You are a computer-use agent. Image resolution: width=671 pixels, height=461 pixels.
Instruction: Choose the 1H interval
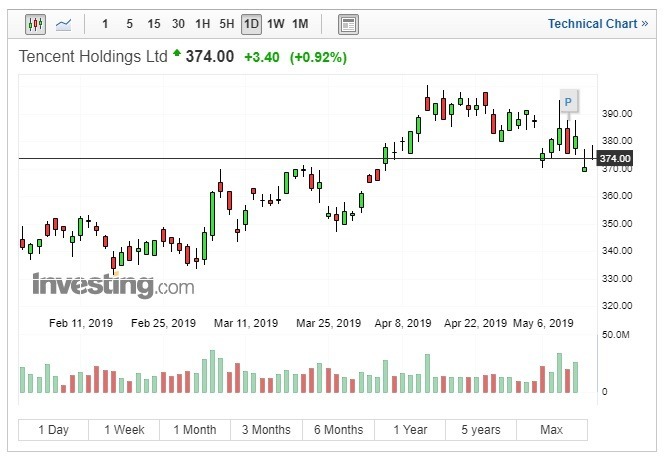202,24
